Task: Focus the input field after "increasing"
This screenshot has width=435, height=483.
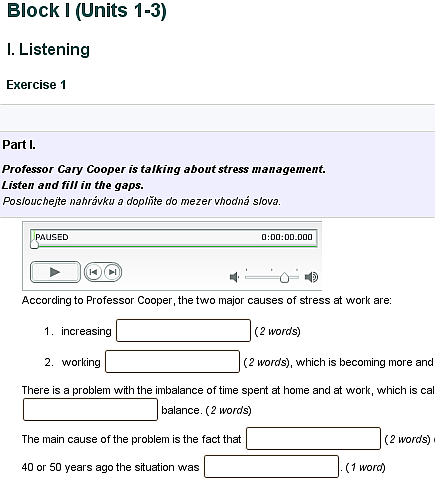Action: point(183,330)
